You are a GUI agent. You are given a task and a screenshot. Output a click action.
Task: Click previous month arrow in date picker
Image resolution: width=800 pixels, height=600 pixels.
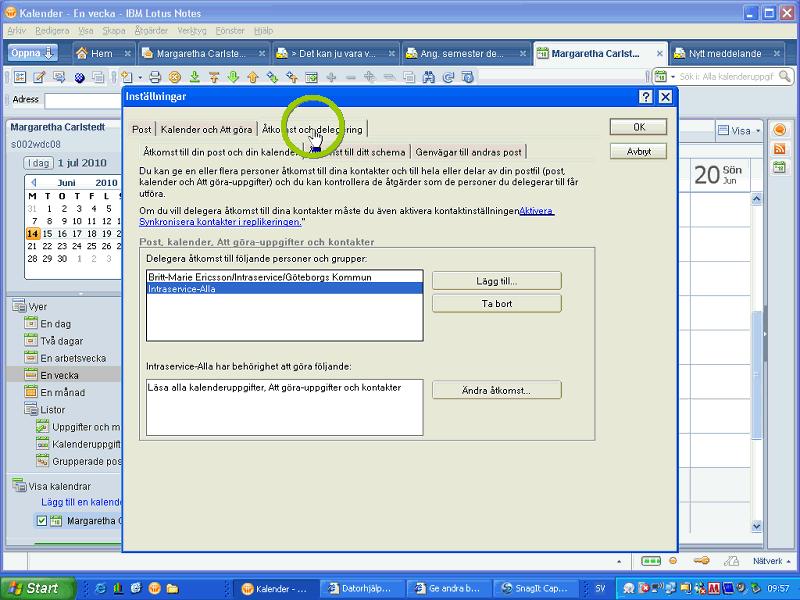pyautogui.click(x=33, y=182)
